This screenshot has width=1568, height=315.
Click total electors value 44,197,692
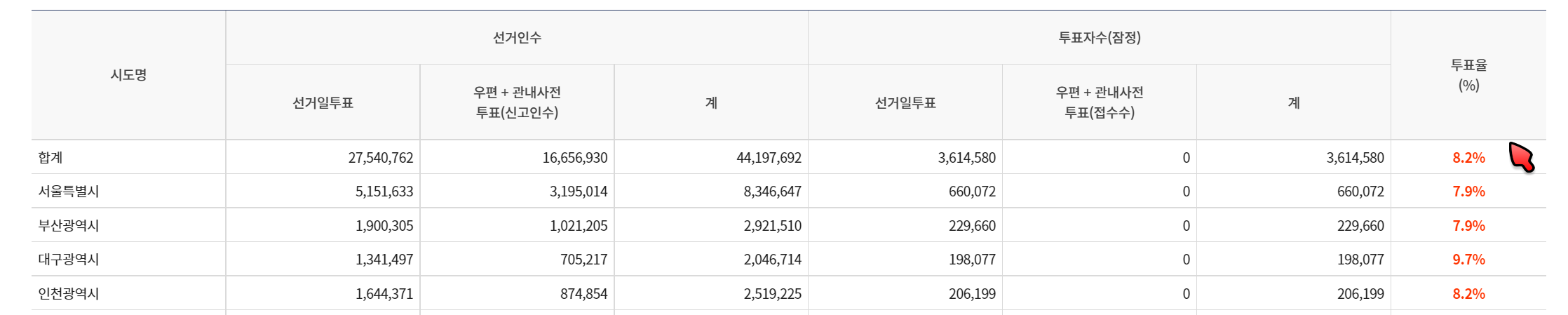769,158
